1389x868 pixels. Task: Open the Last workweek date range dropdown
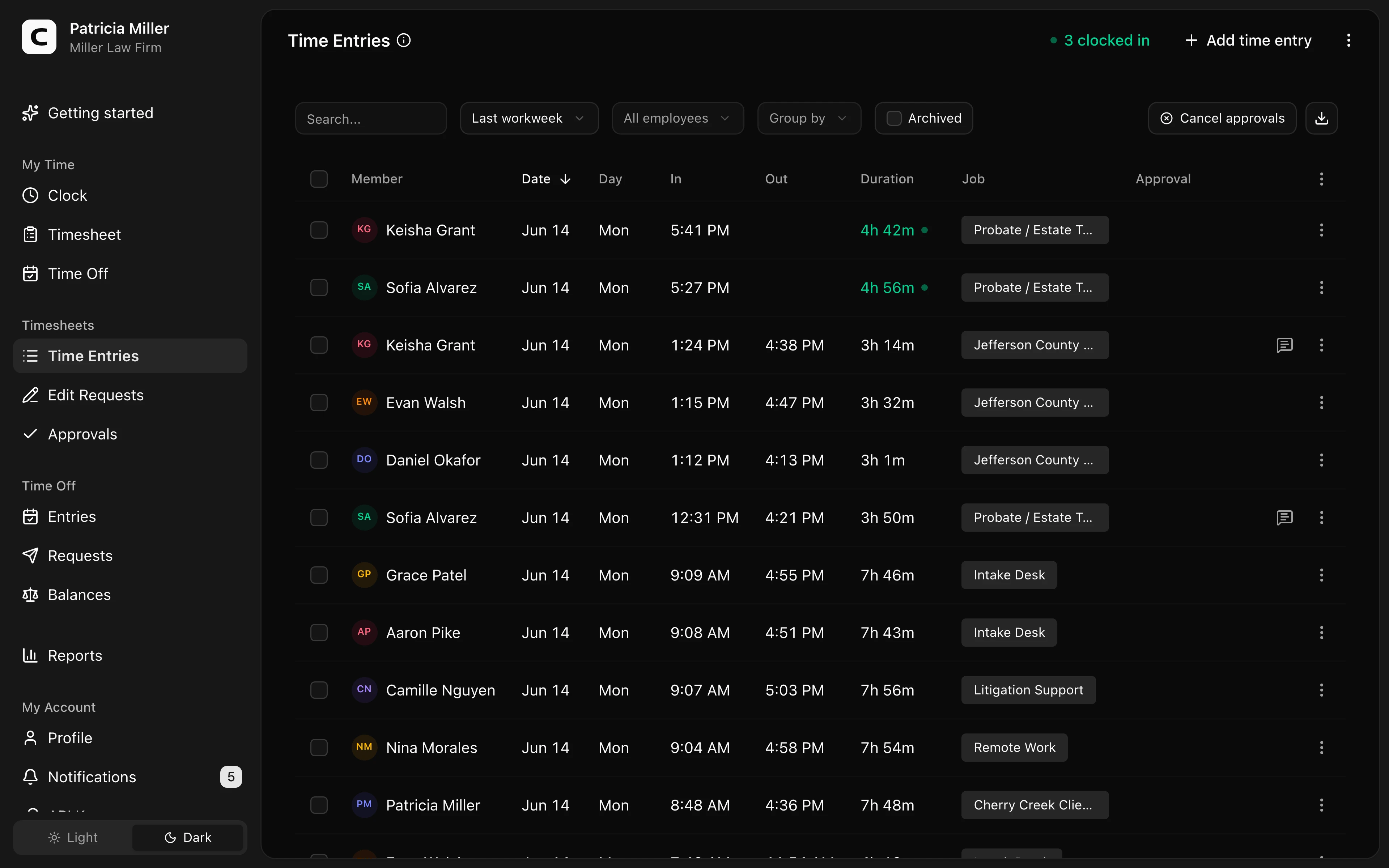click(528, 118)
